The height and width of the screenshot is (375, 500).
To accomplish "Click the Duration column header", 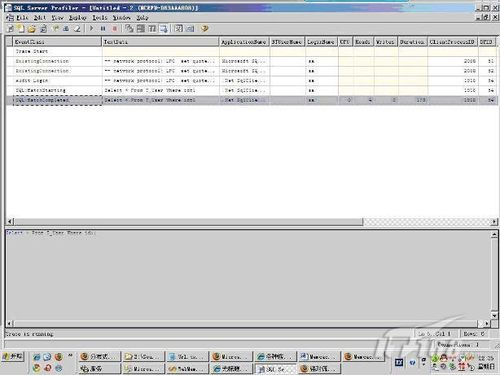I will point(412,42).
